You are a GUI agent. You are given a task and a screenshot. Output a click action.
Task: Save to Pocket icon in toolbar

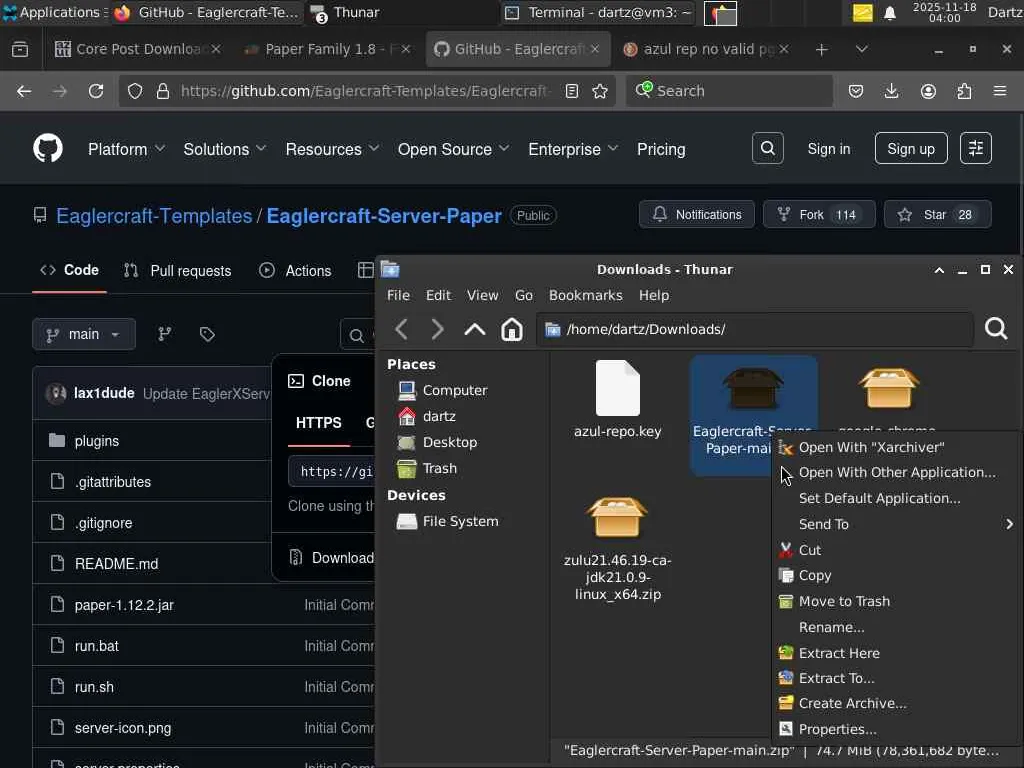(856, 91)
